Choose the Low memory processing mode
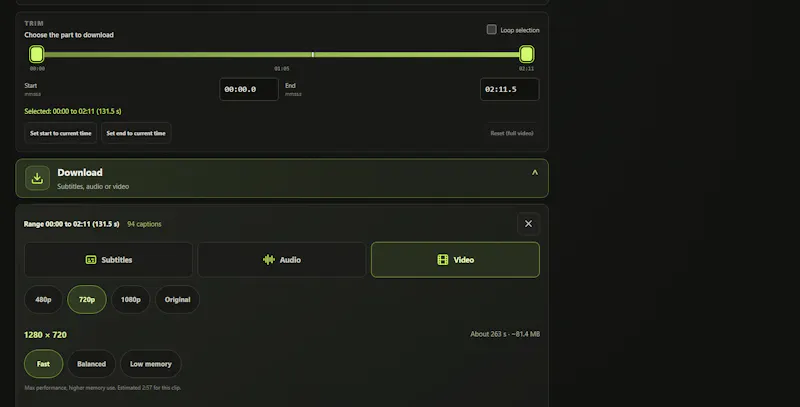 tap(151, 364)
